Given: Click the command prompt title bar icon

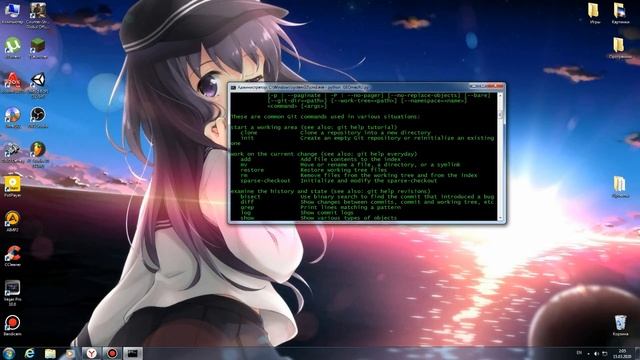Looking at the screenshot, I should click(233, 87).
